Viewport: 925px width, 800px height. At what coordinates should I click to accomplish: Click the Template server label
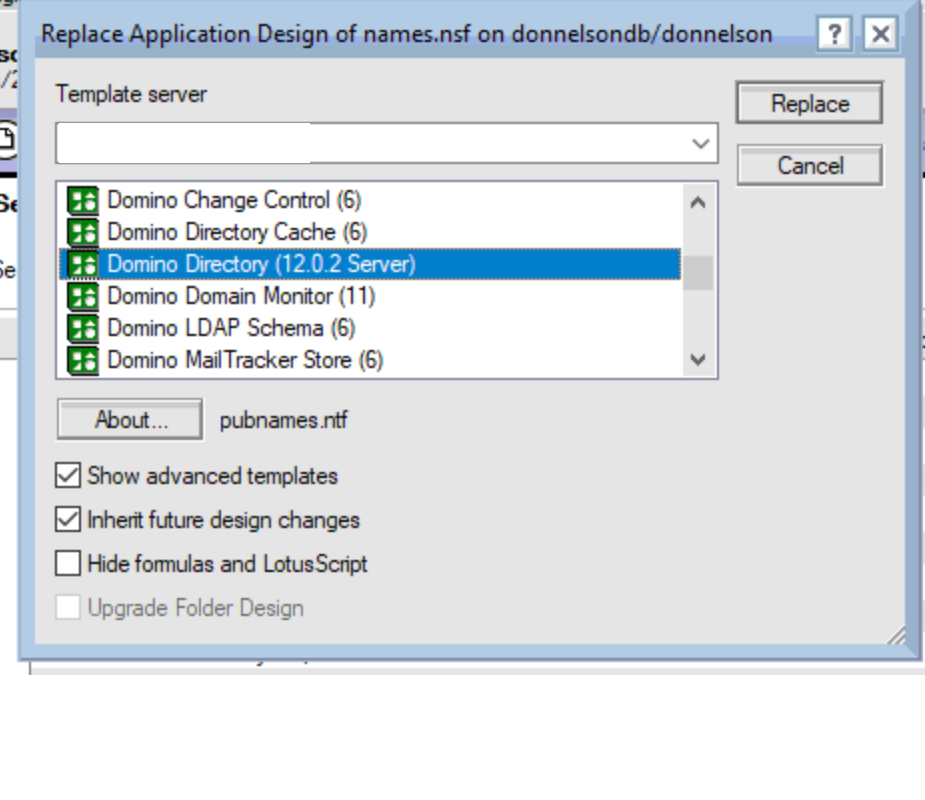click(x=131, y=94)
